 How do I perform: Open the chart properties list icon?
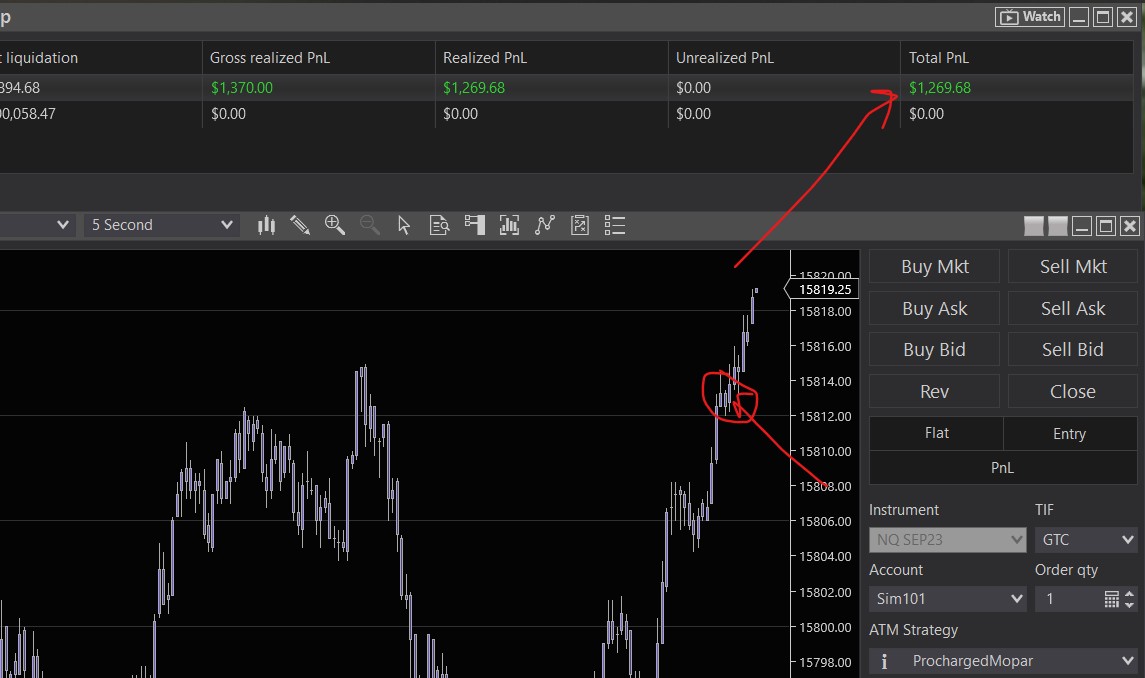click(x=615, y=225)
